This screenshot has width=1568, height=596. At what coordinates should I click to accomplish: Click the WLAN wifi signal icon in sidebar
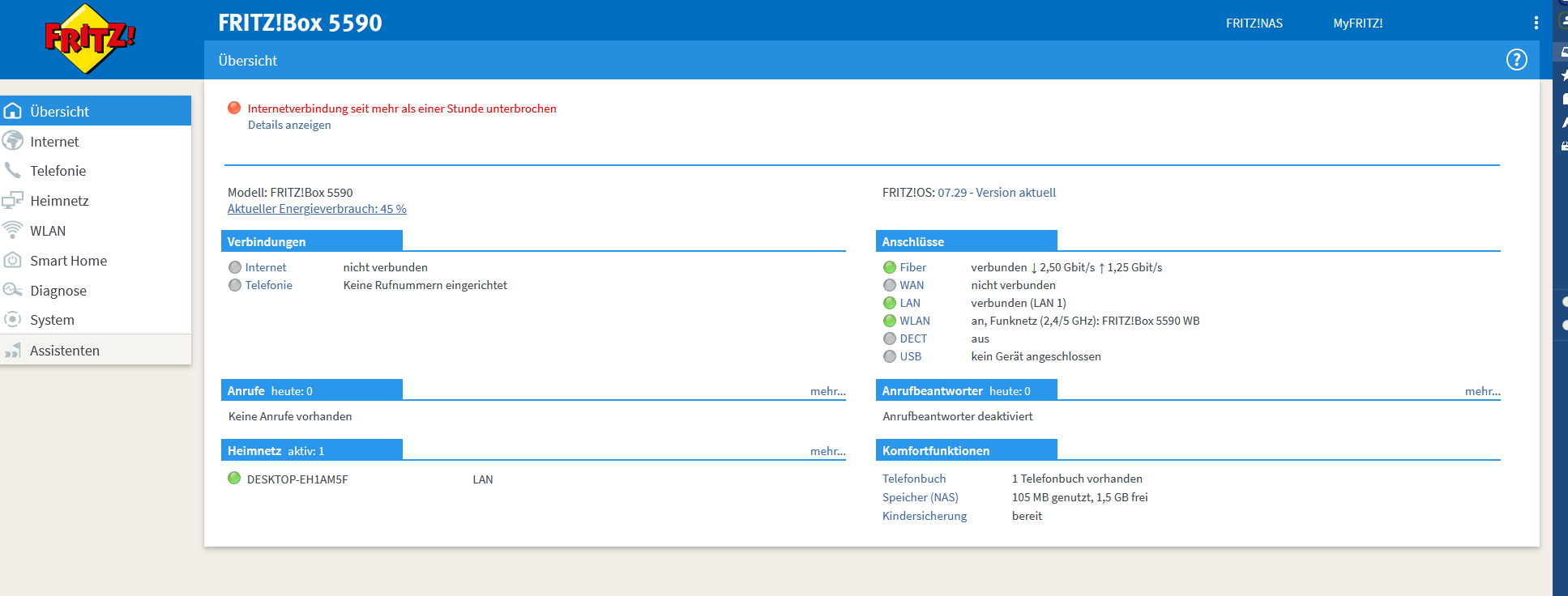12,230
